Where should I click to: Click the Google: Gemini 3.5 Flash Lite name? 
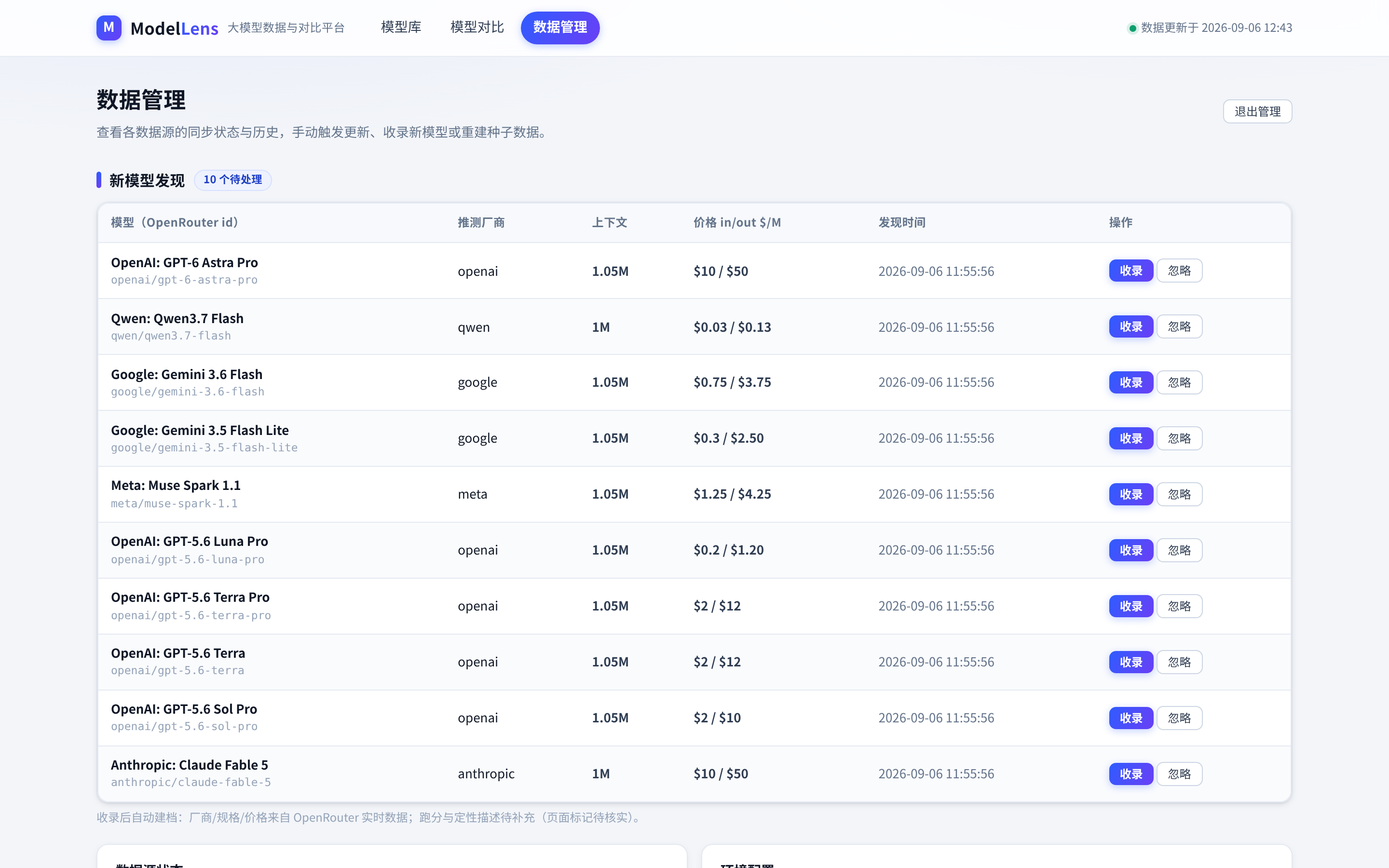pos(200,430)
